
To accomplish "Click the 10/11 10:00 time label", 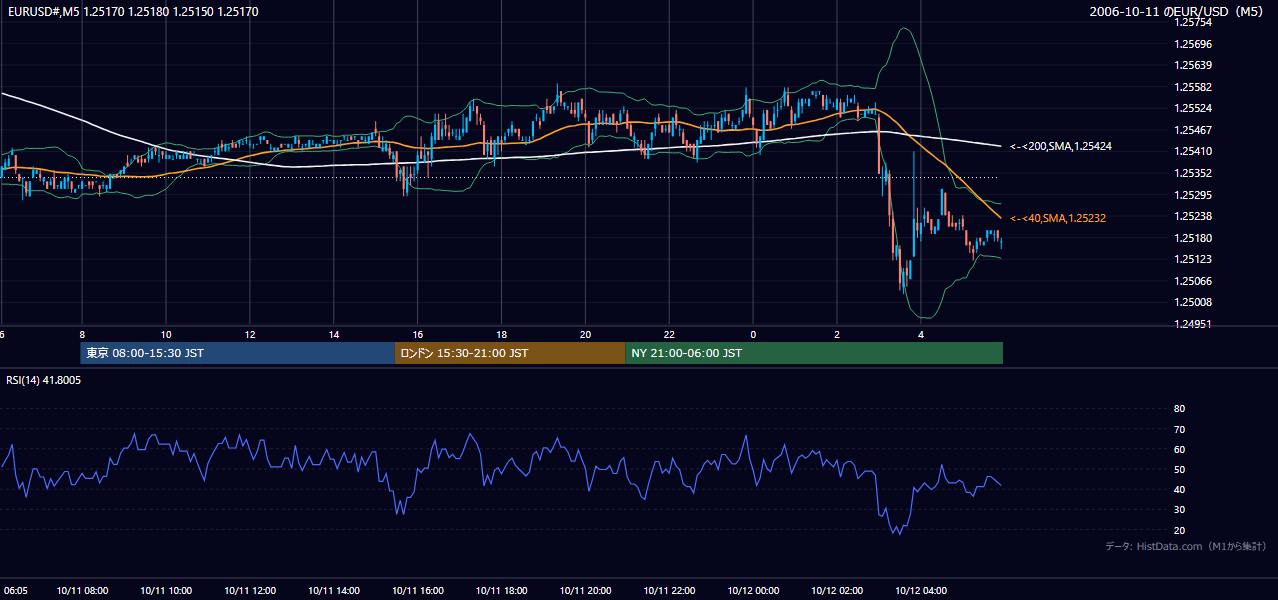I will point(166,590).
